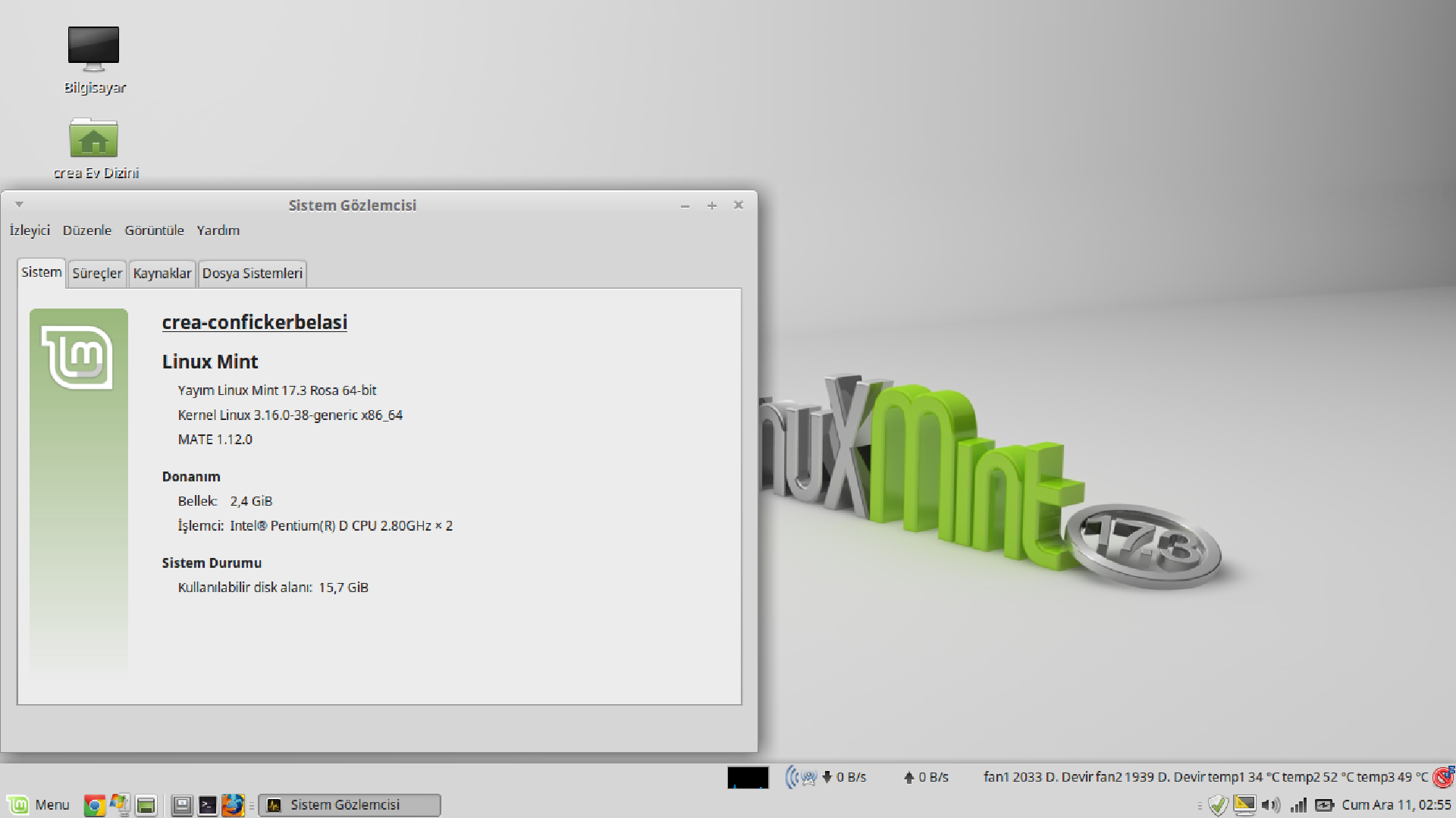Click the temp1 34 °C sensor reading

coord(1244,777)
